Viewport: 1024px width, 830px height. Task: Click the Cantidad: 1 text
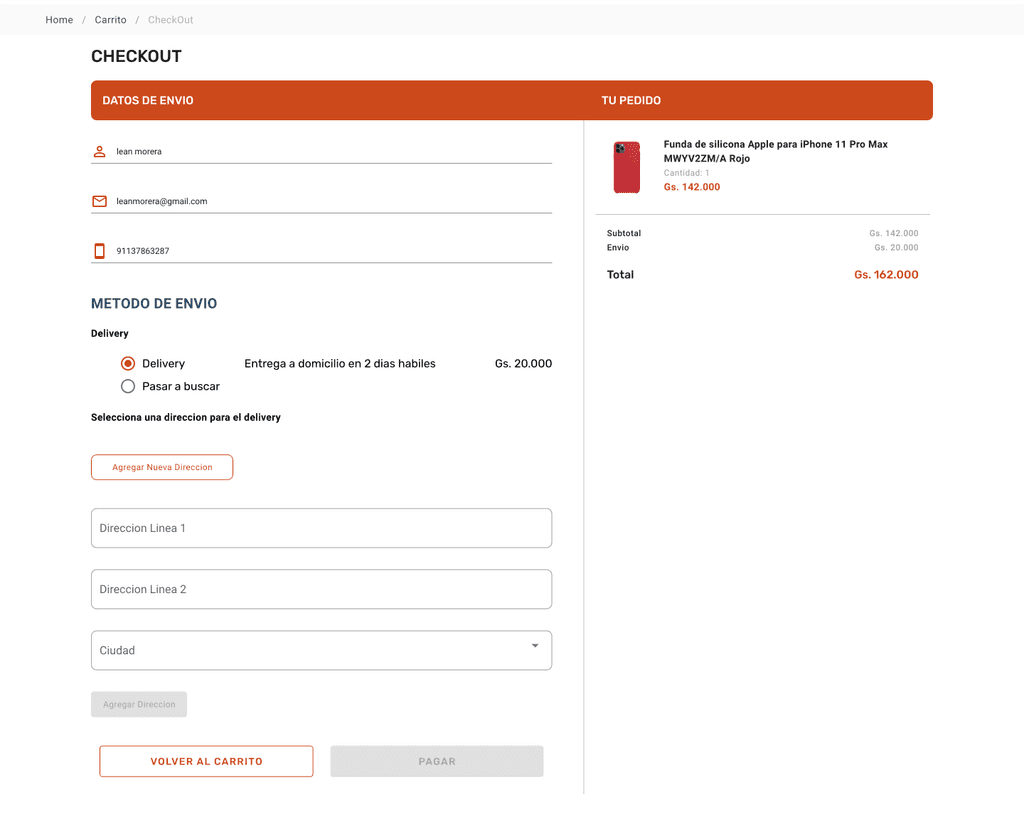[x=686, y=173]
